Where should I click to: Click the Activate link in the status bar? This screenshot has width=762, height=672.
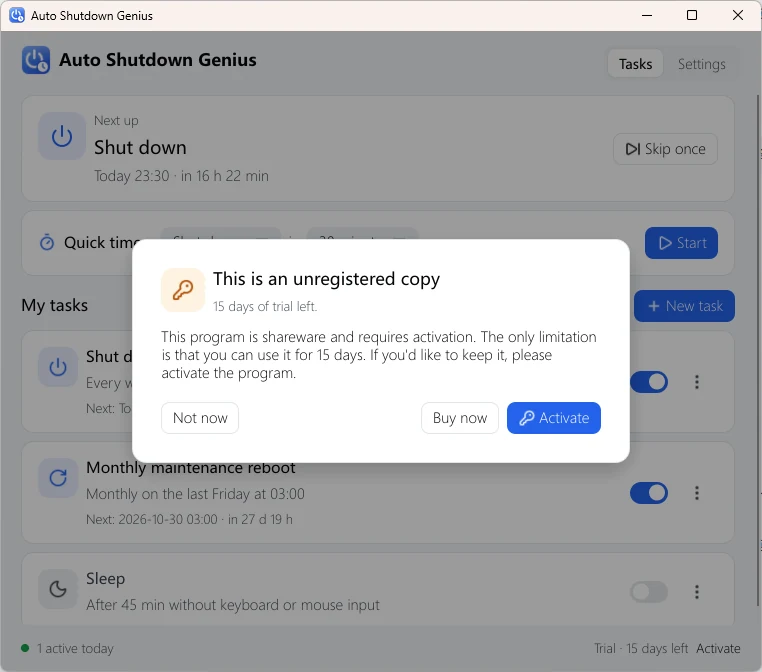718,648
